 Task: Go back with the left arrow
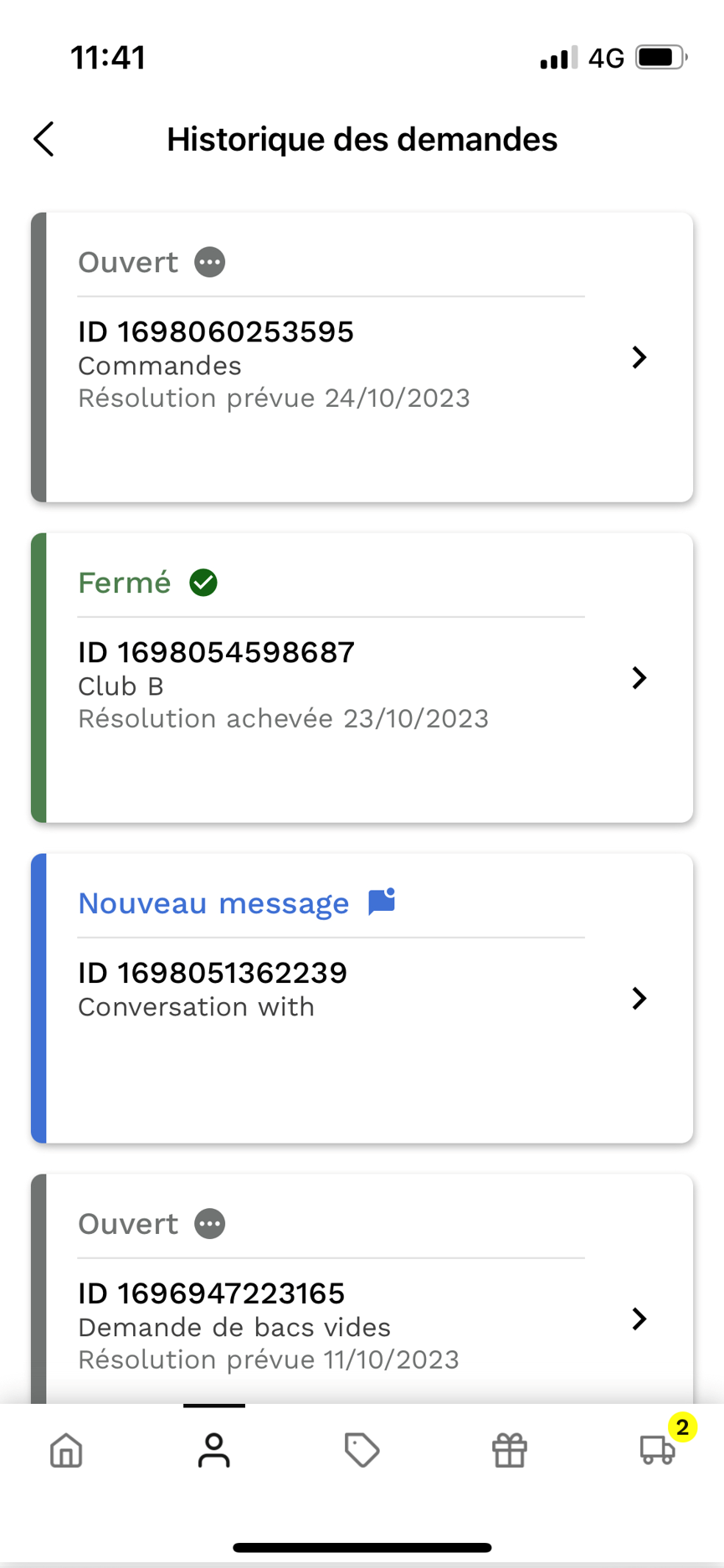coord(44,139)
